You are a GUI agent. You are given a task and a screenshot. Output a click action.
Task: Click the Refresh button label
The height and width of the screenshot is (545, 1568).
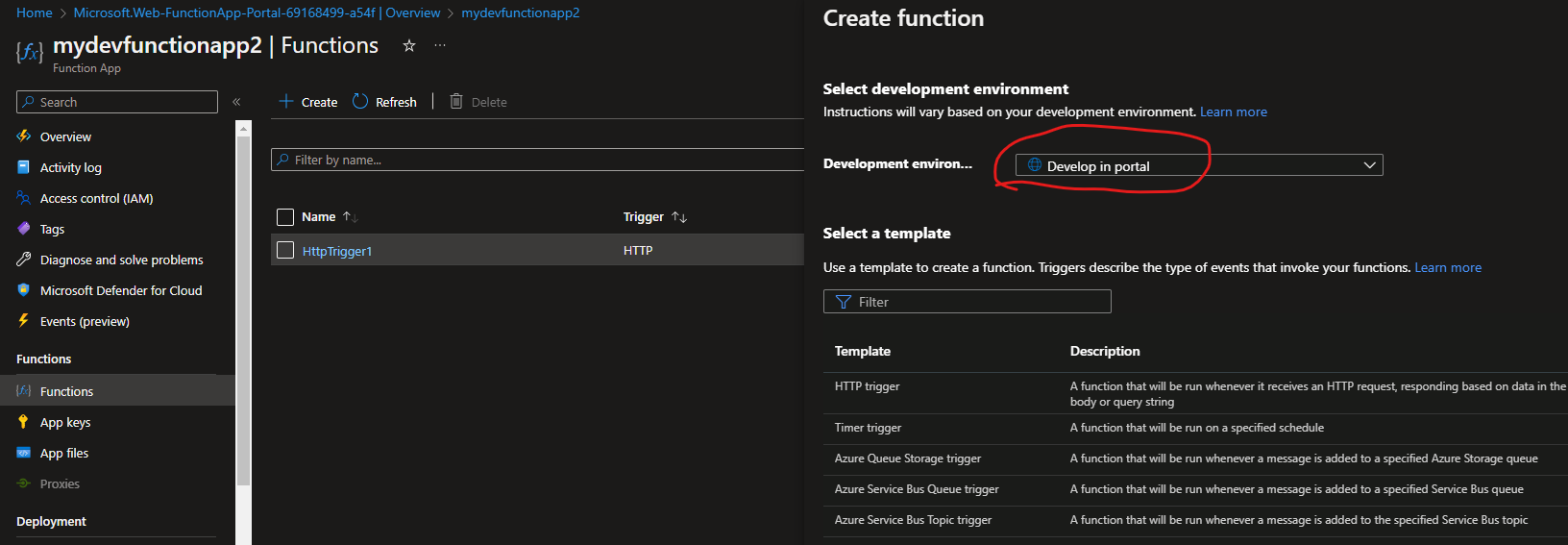(396, 102)
